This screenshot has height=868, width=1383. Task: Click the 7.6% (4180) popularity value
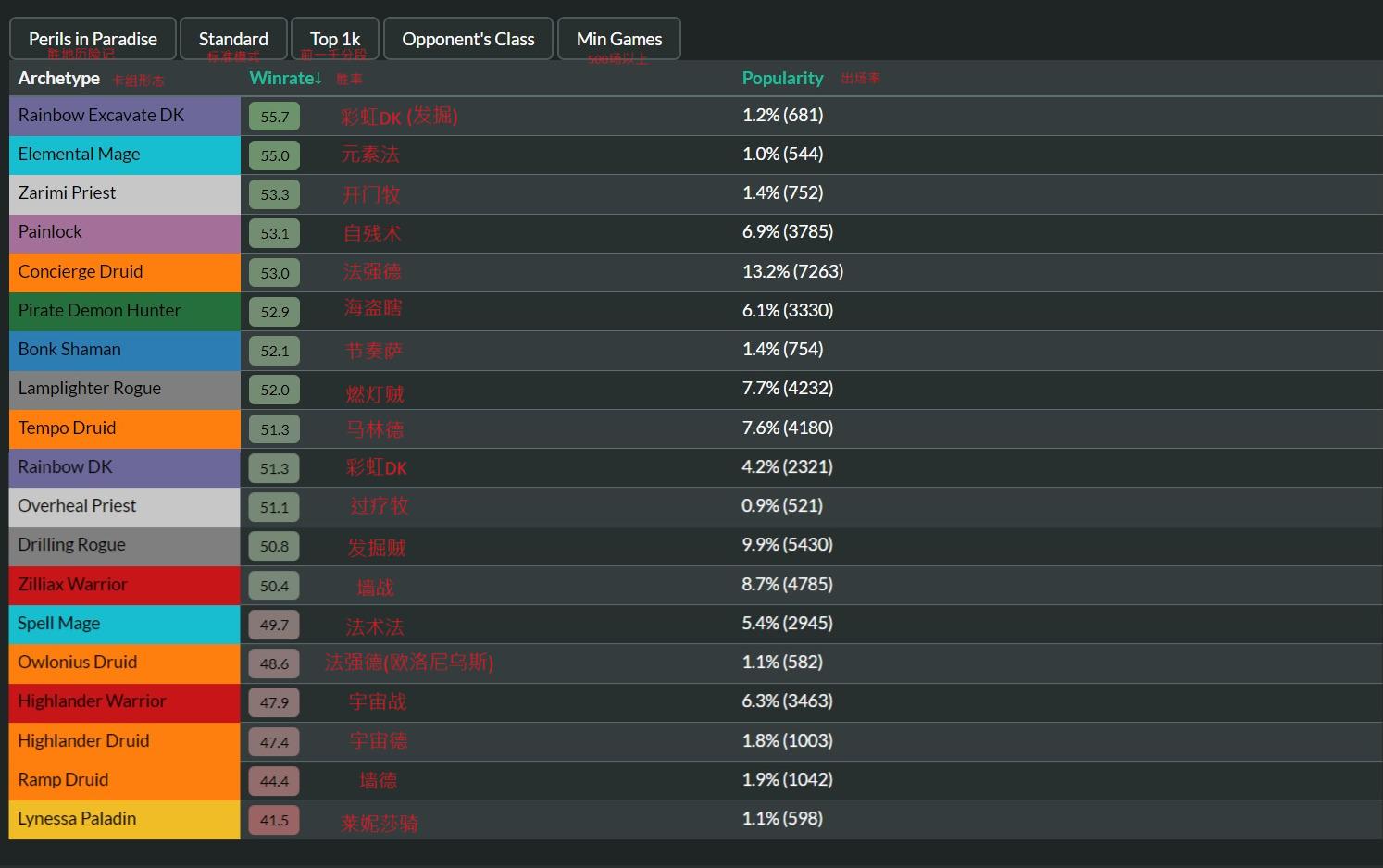[x=788, y=428]
